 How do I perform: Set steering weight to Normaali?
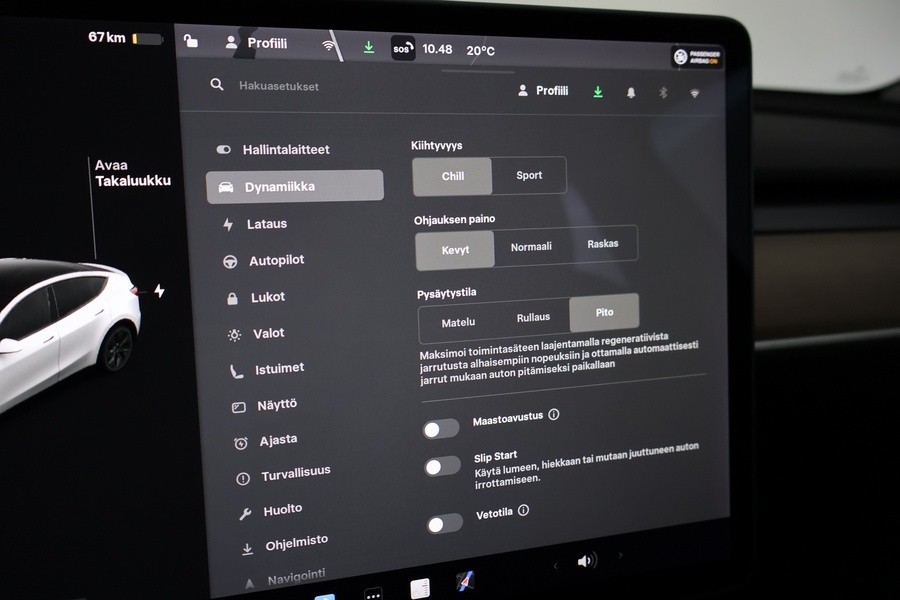pos(531,247)
